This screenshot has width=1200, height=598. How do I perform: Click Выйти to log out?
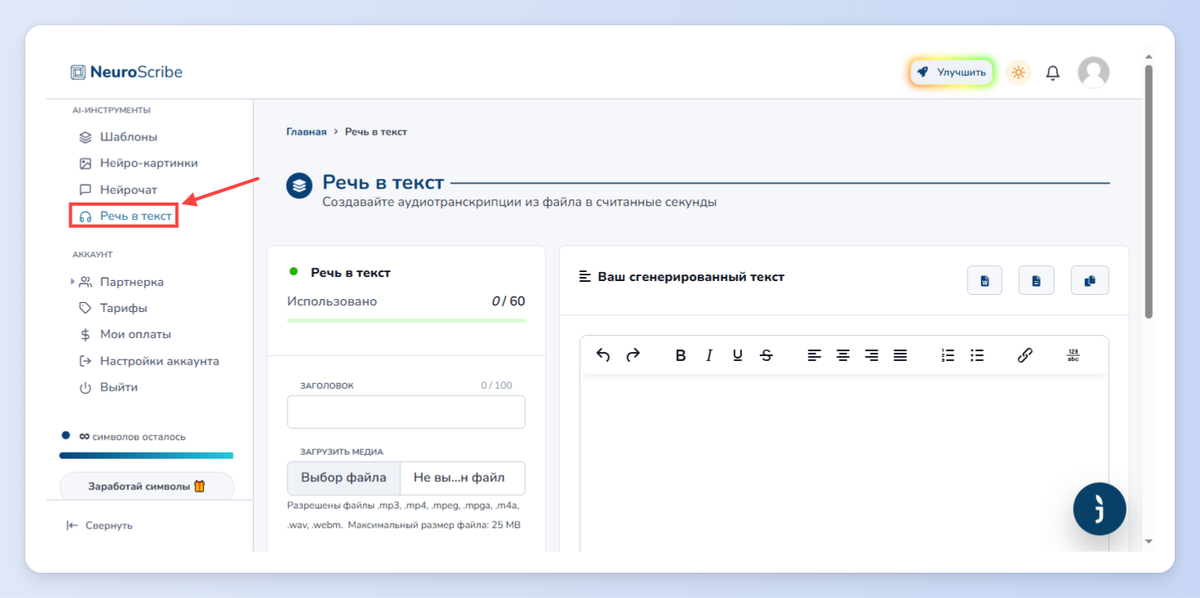click(x=108, y=387)
